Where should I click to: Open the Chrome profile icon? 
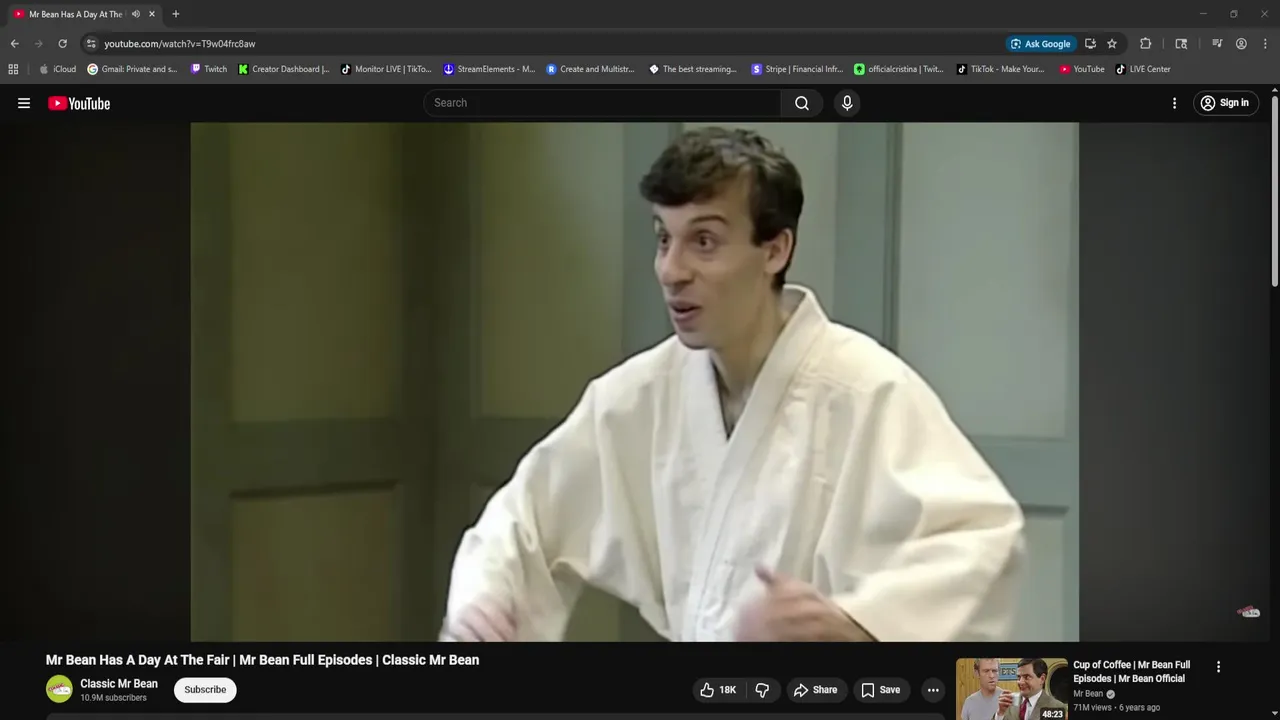[x=1241, y=44]
